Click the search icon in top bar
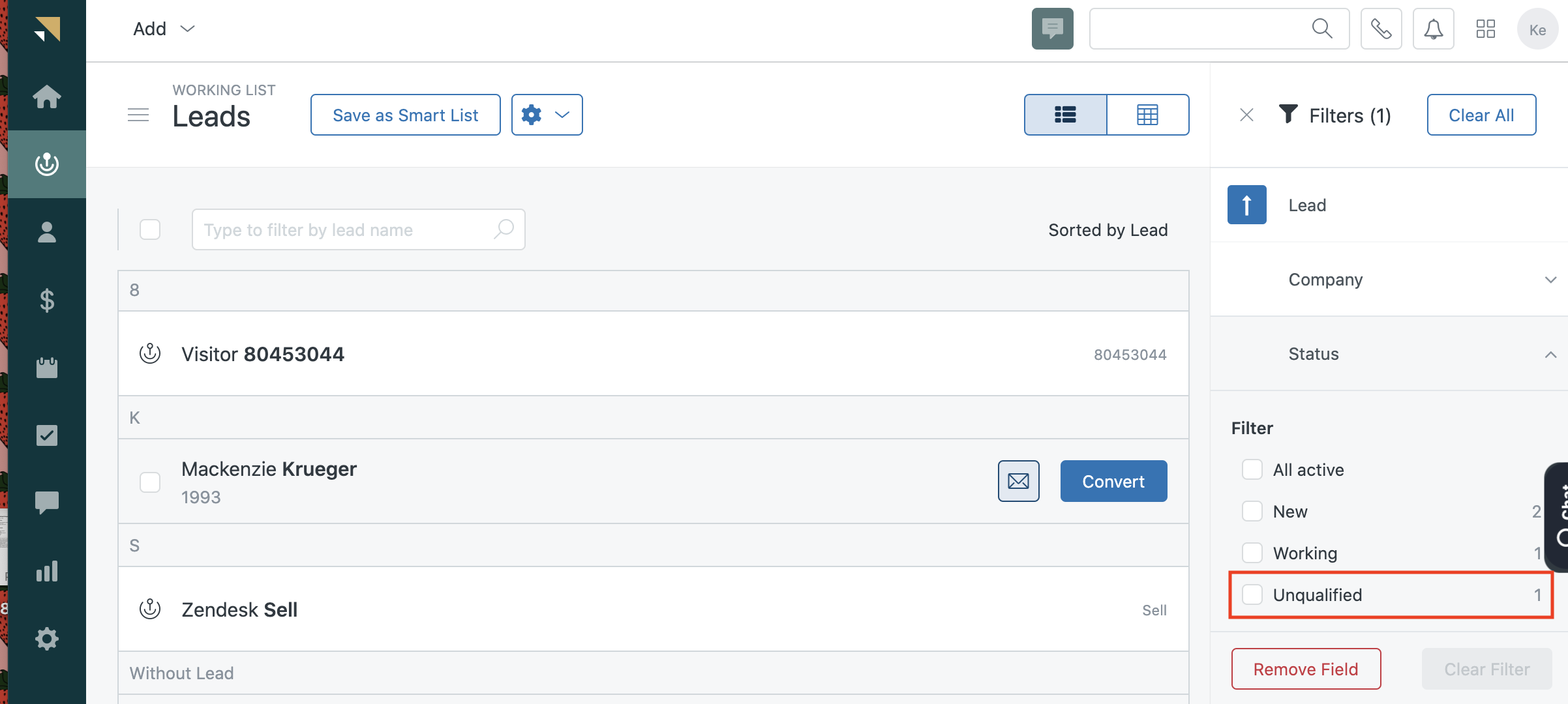The width and height of the screenshot is (1568, 704). pos(1325,28)
